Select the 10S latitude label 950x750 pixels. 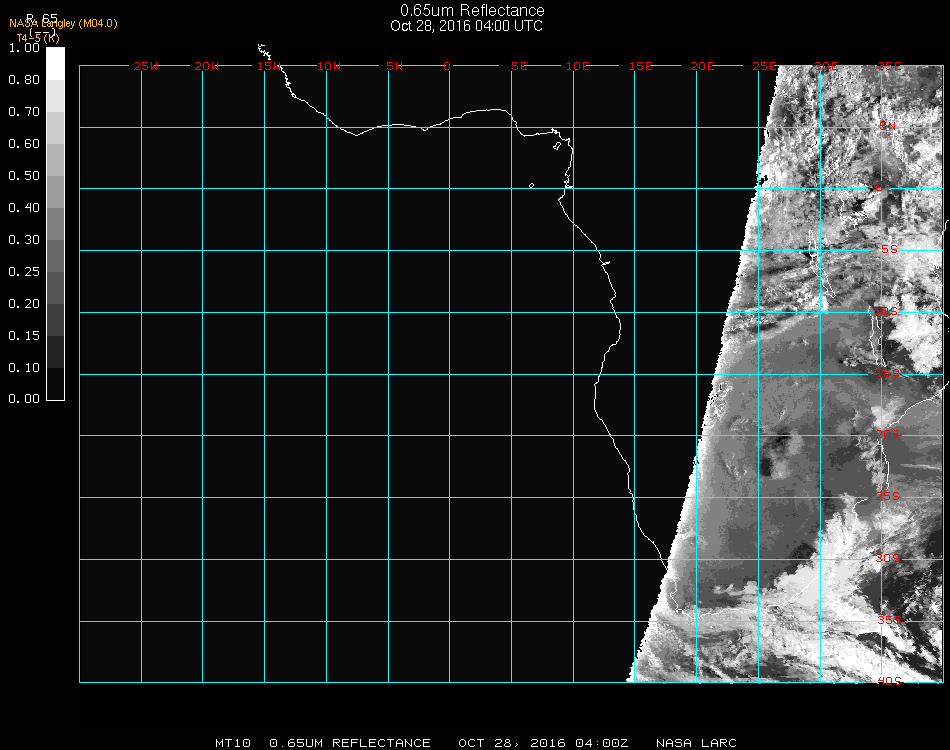(x=888, y=312)
